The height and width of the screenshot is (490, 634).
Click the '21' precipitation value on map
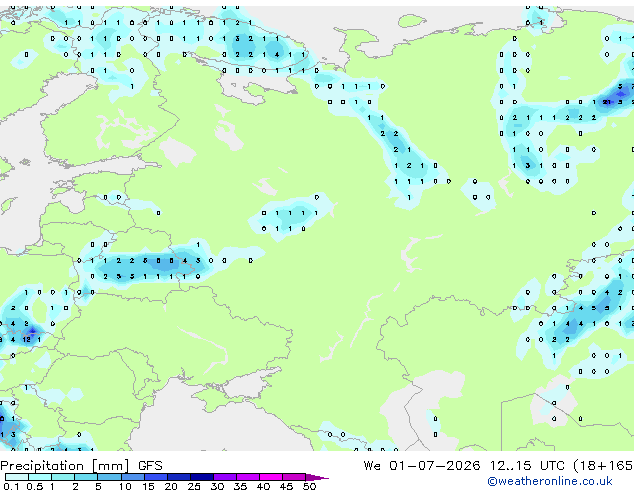[x=607, y=102]
